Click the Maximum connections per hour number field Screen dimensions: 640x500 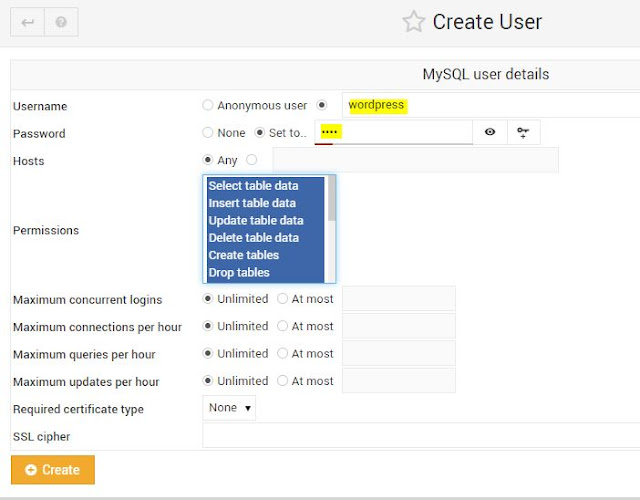pyautogui.click(x=399, y=326)
